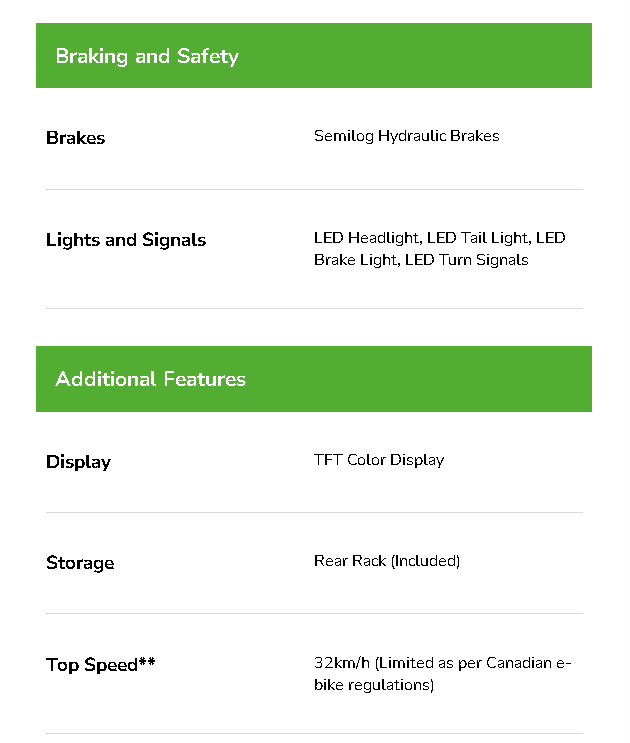Click the word Safety in green header
Screen dimensions: 630x743
pos(208,56)
